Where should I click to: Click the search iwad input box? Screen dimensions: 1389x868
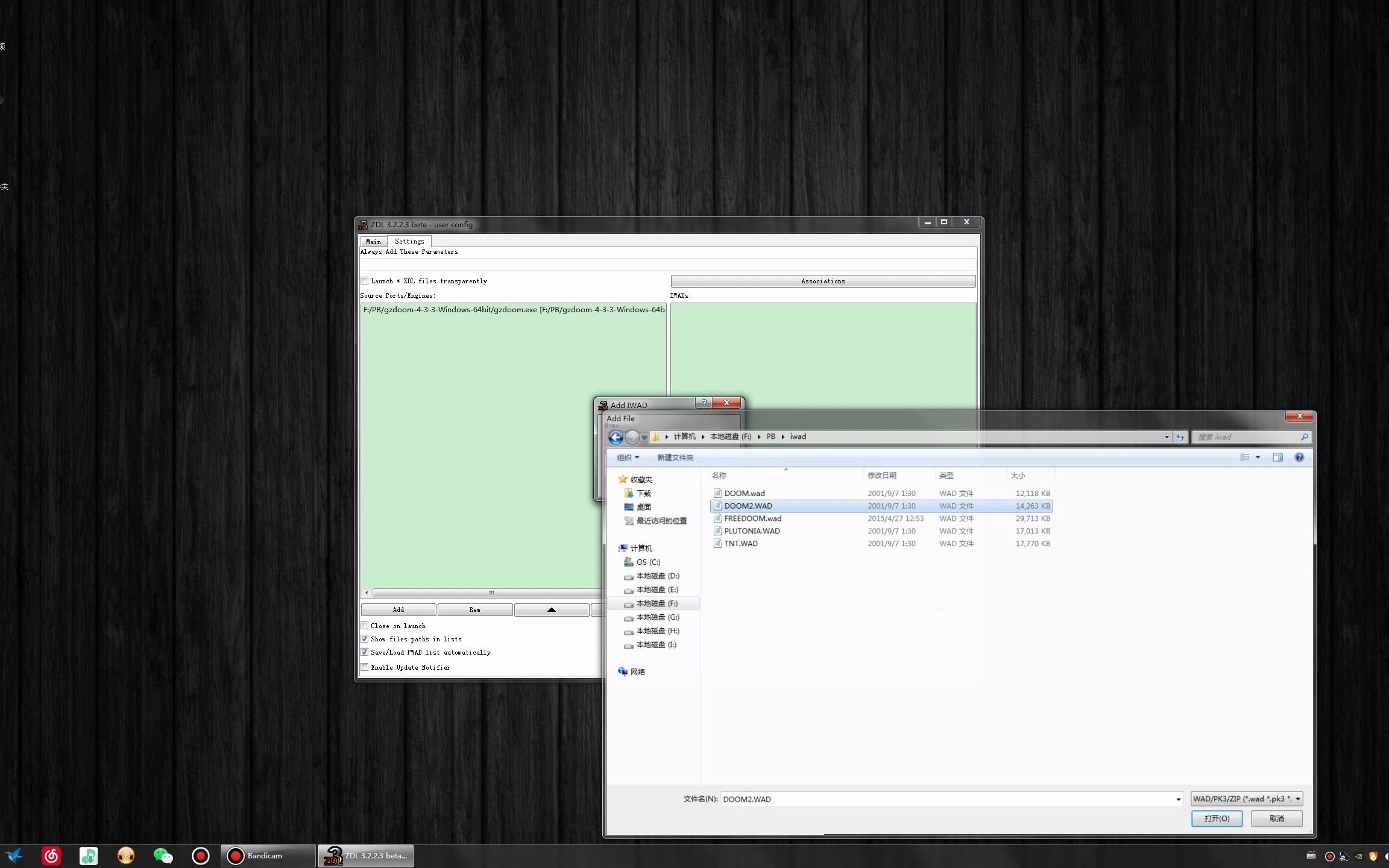(1246, 437)
